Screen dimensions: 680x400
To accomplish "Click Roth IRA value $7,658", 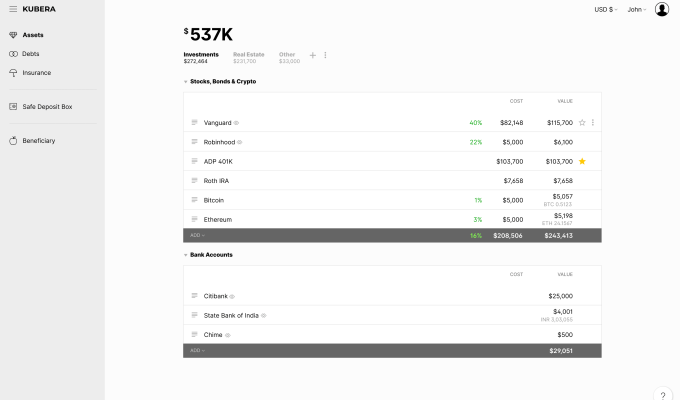I will pos(563,181).
